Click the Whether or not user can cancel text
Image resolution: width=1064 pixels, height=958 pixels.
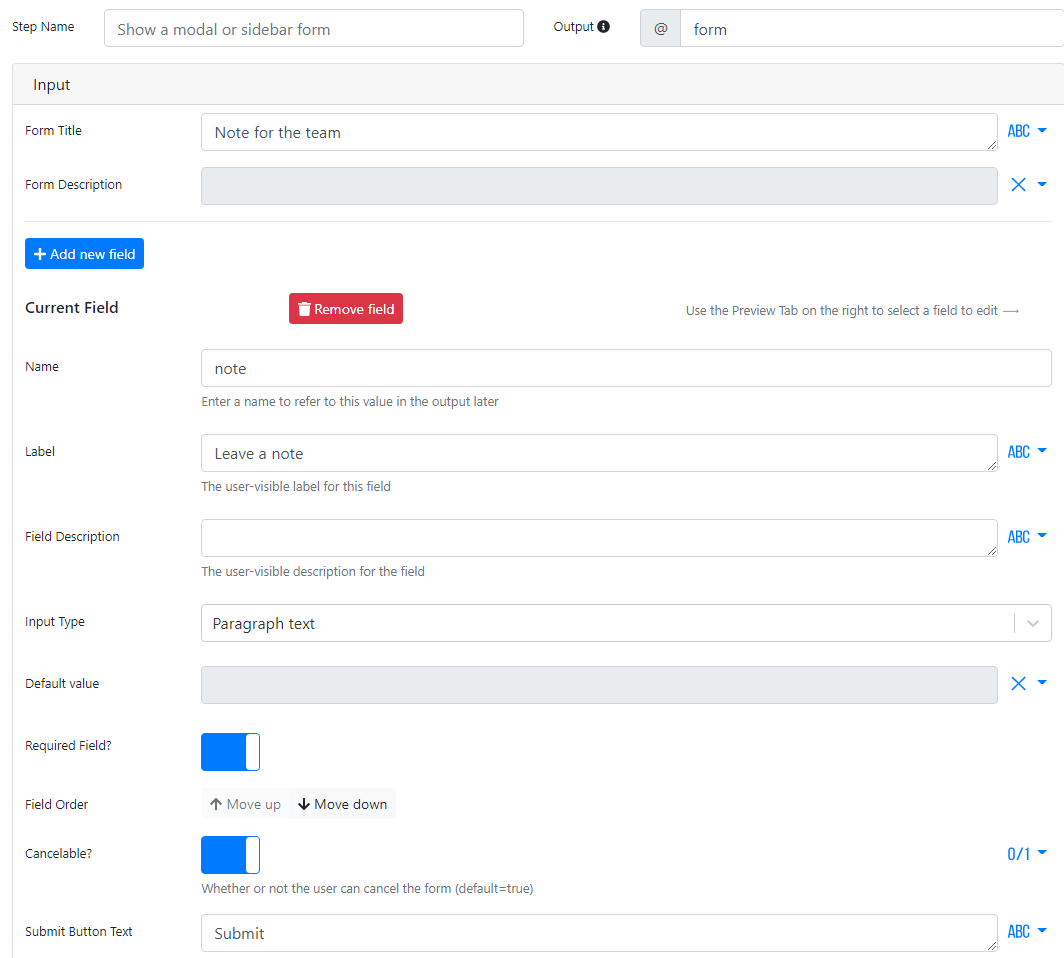coord(367,888)
